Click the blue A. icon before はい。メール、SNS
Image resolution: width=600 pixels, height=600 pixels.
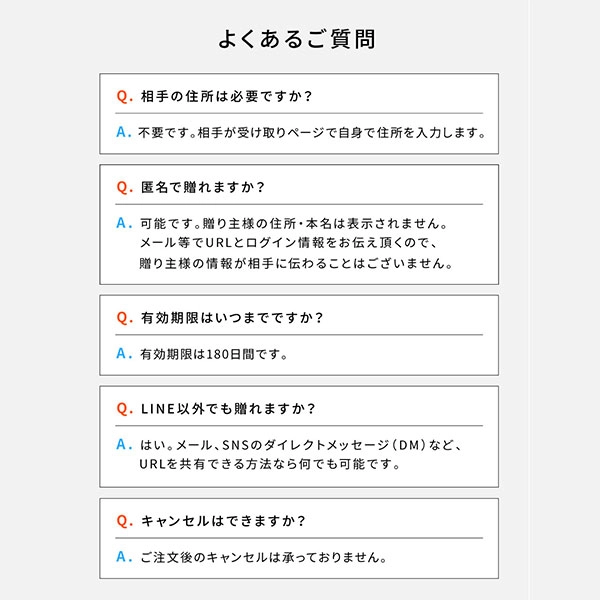tap(124, 444)
